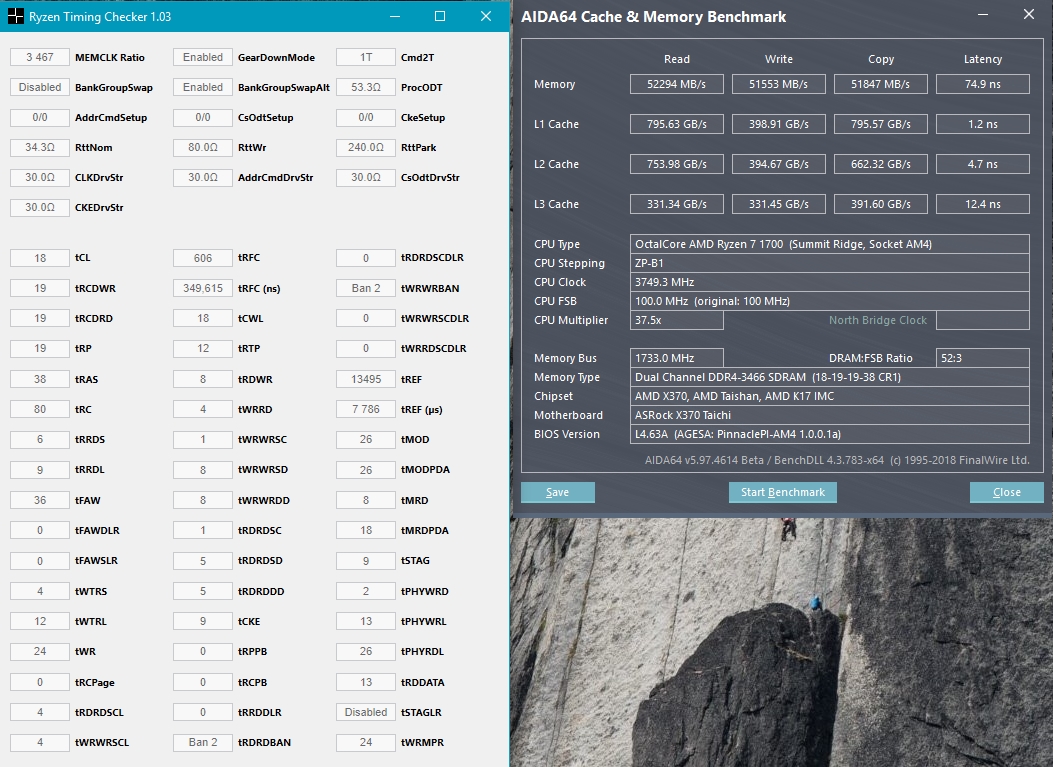The image size is (1053, 767).
Task: Maximize the Ryzen Timing Checker window
Action: (x=440, y=16)
